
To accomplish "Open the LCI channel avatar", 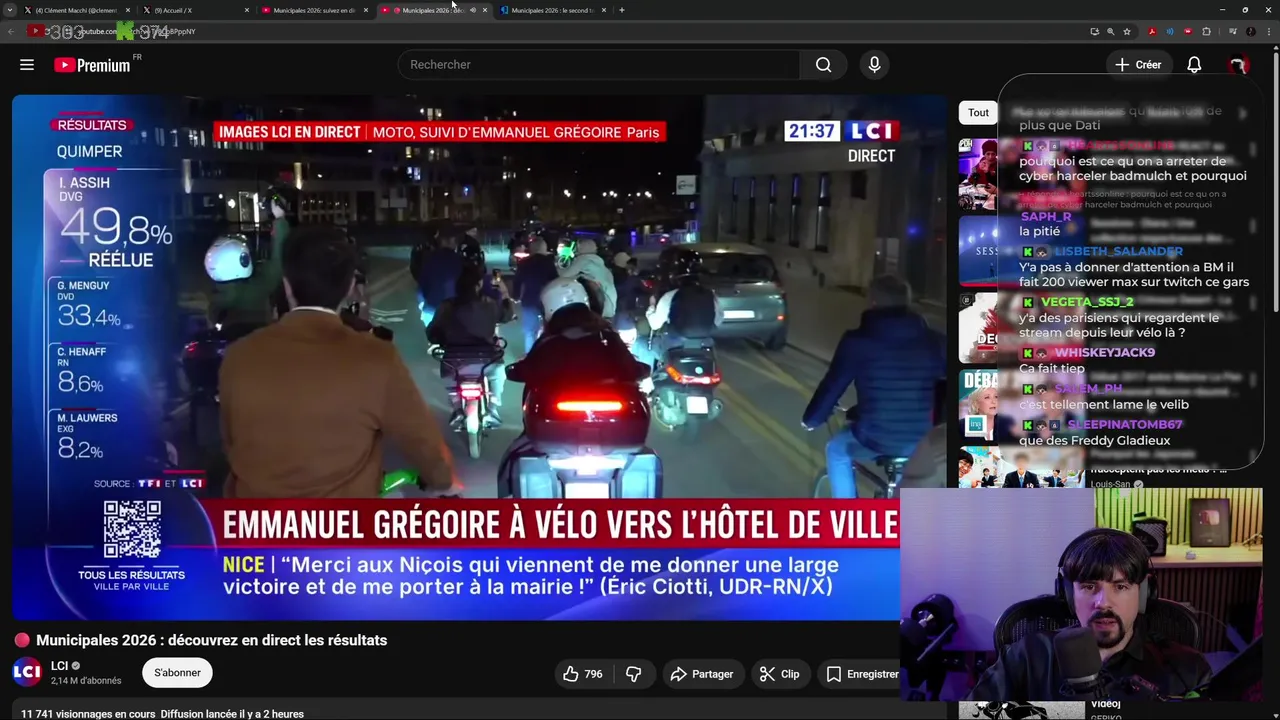I will pyautogui.click(x=27, y=672).
